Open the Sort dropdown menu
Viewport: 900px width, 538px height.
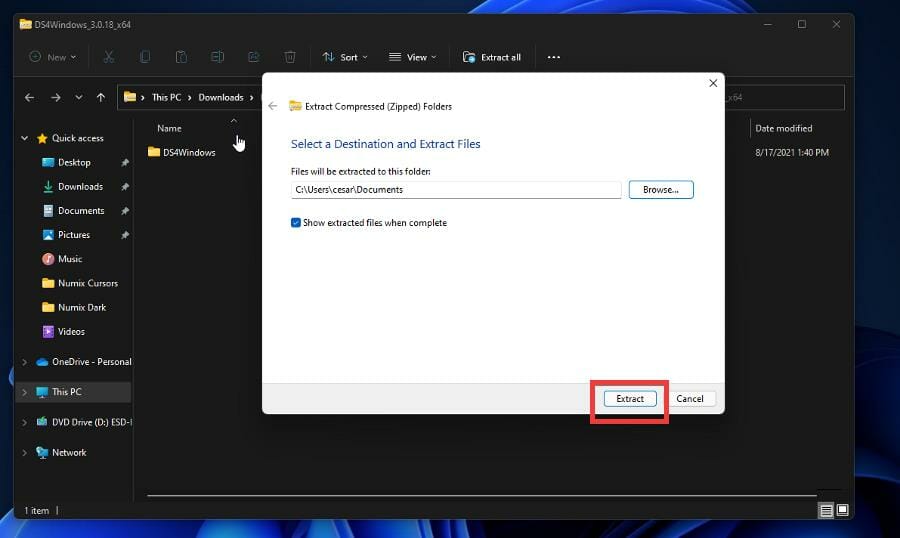[345, 57]
